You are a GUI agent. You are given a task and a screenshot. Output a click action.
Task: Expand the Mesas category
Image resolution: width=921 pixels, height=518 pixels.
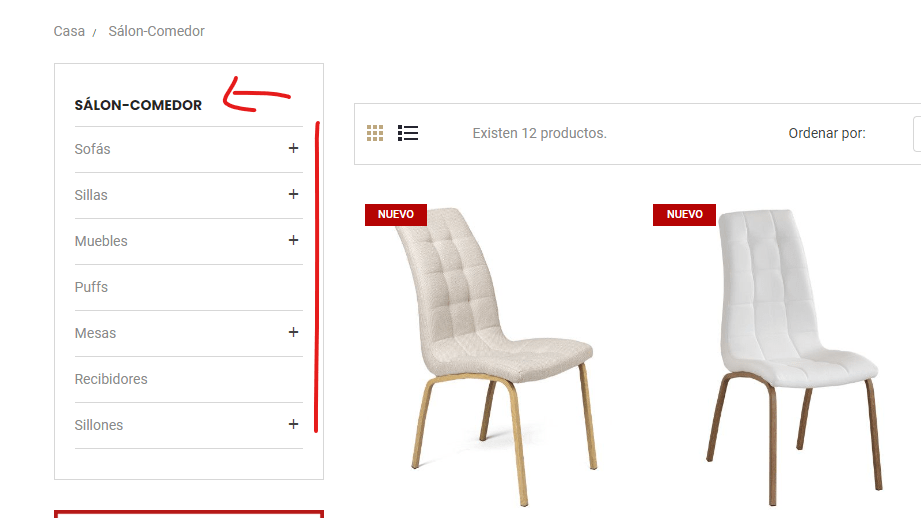coord(293,332)
